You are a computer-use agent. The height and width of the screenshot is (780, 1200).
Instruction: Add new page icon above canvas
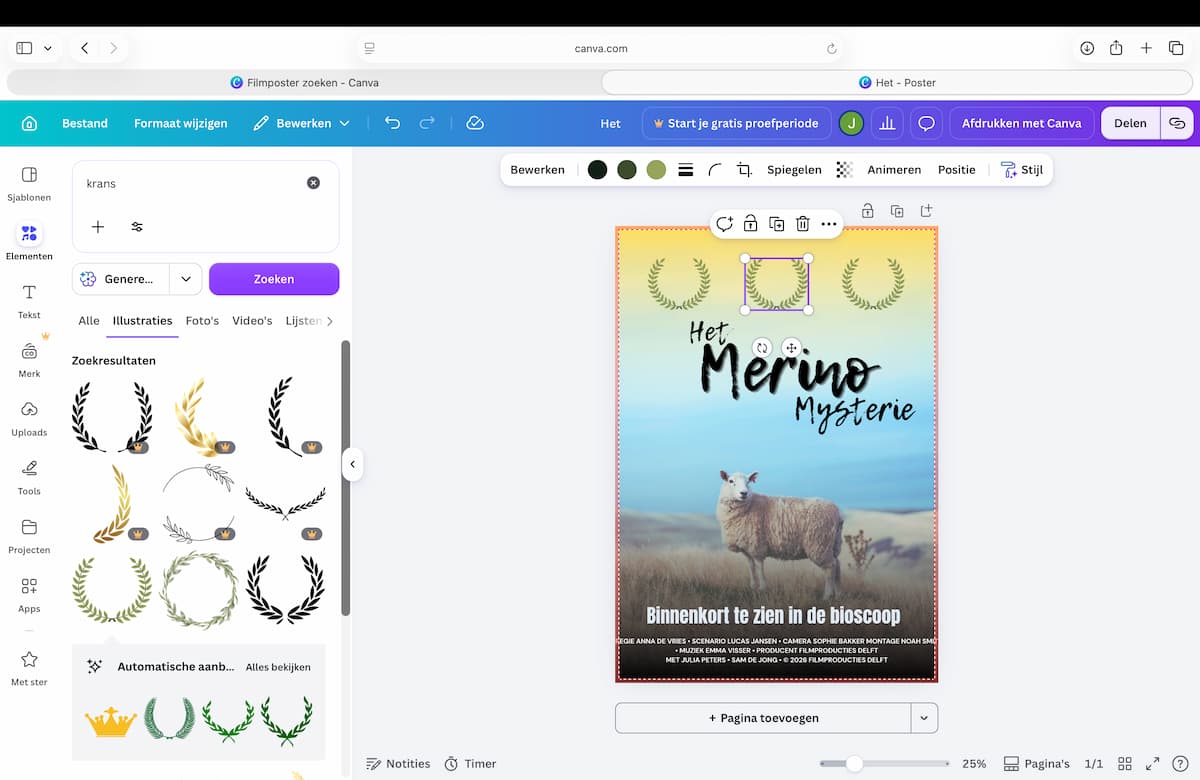[926, 211]
